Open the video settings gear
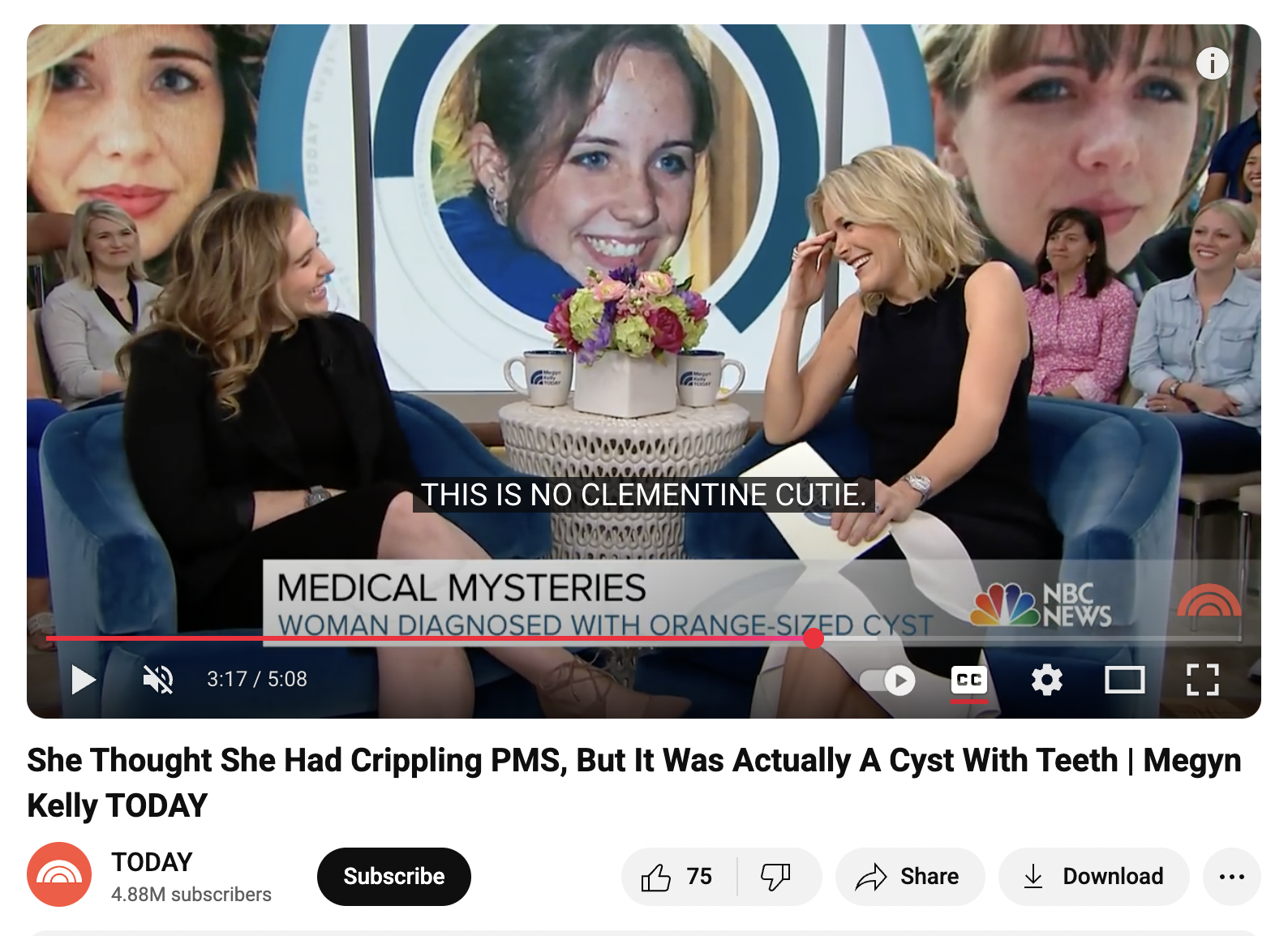Viewport: 1288px width, 936px height. coord(1047,680)
